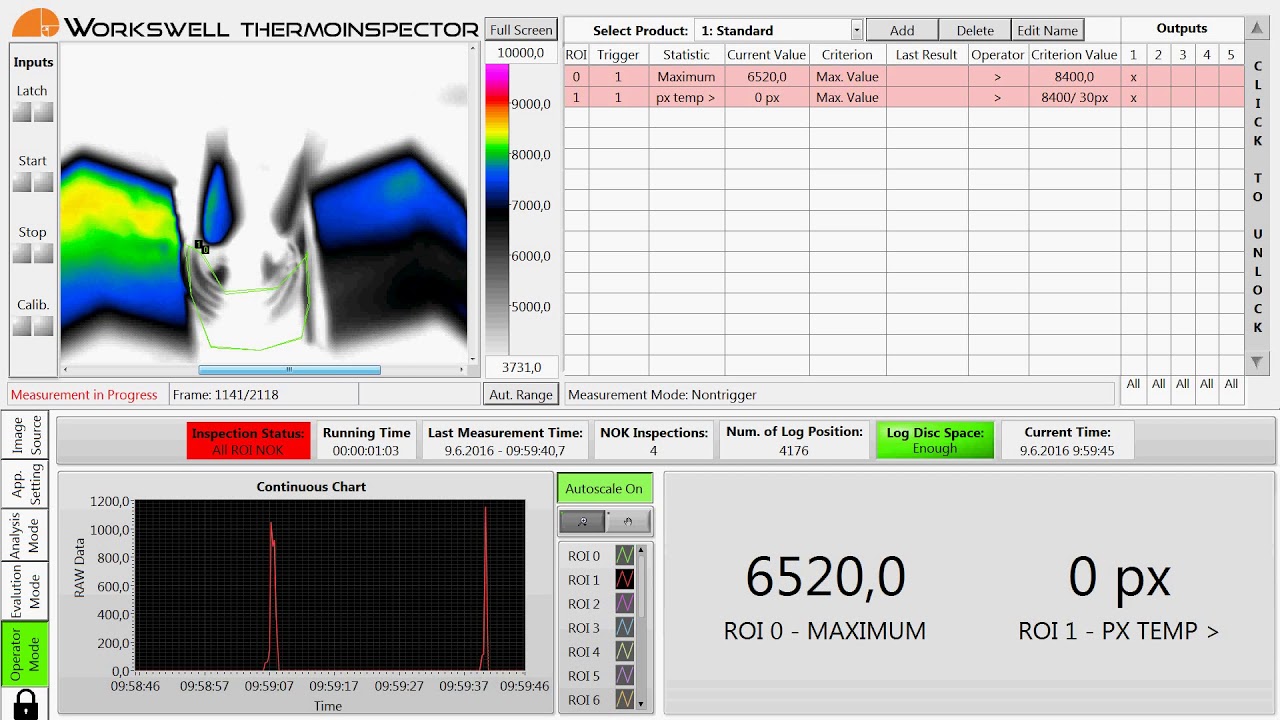The image size is (1280, 720).
Task: Select the zoom magnifier chart tool
Action: [x=582, y=521]
